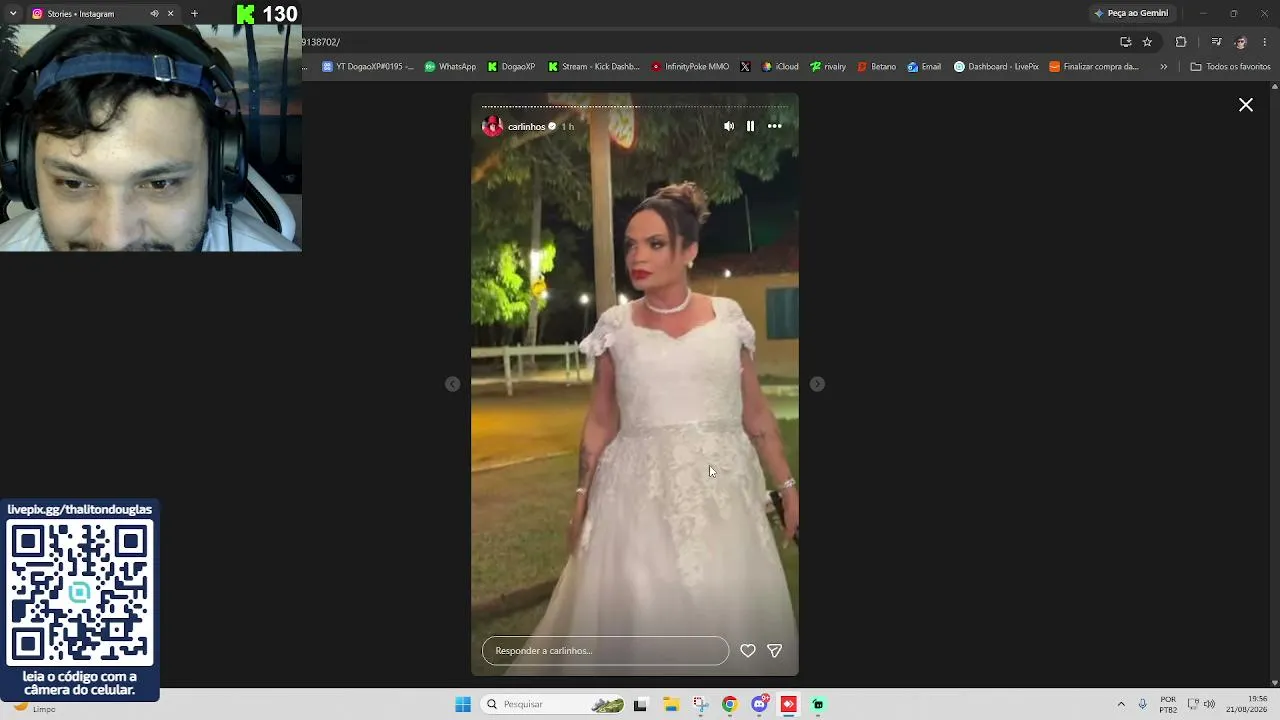1280x720 pixels.
Task: Open the POR PTB2 keyboard language switcher
Action: (x=1168, y=704)
